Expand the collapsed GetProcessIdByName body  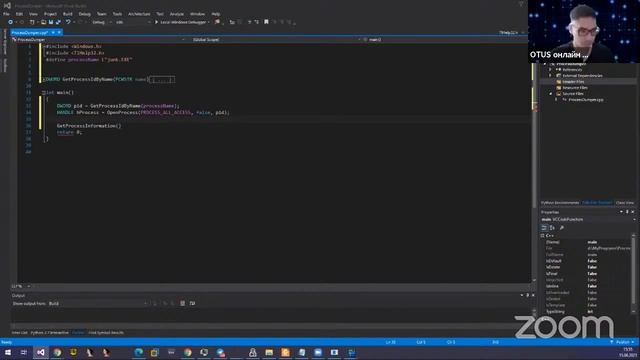click(x=162, y=80)
